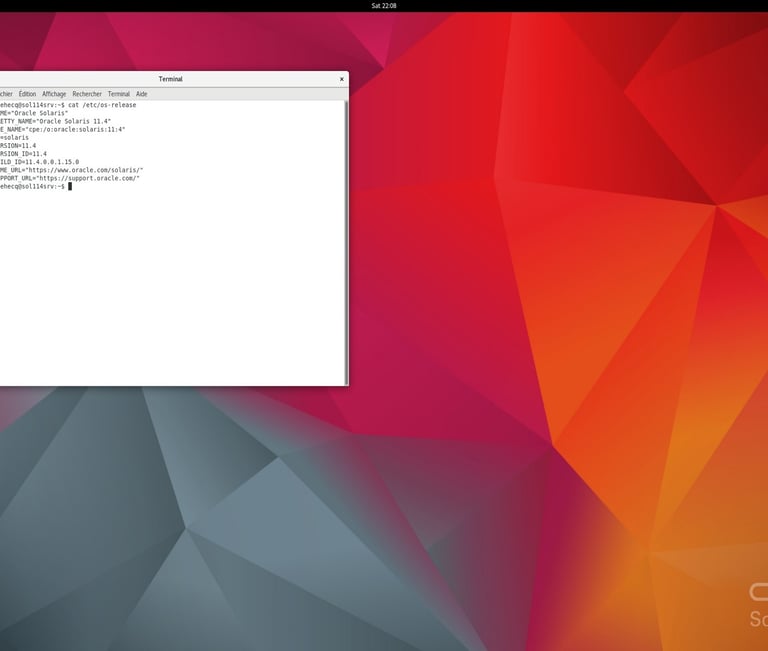Click the clock showing Sat 22:08
Viewport: 768px width, 651px height.
(384, 6)
